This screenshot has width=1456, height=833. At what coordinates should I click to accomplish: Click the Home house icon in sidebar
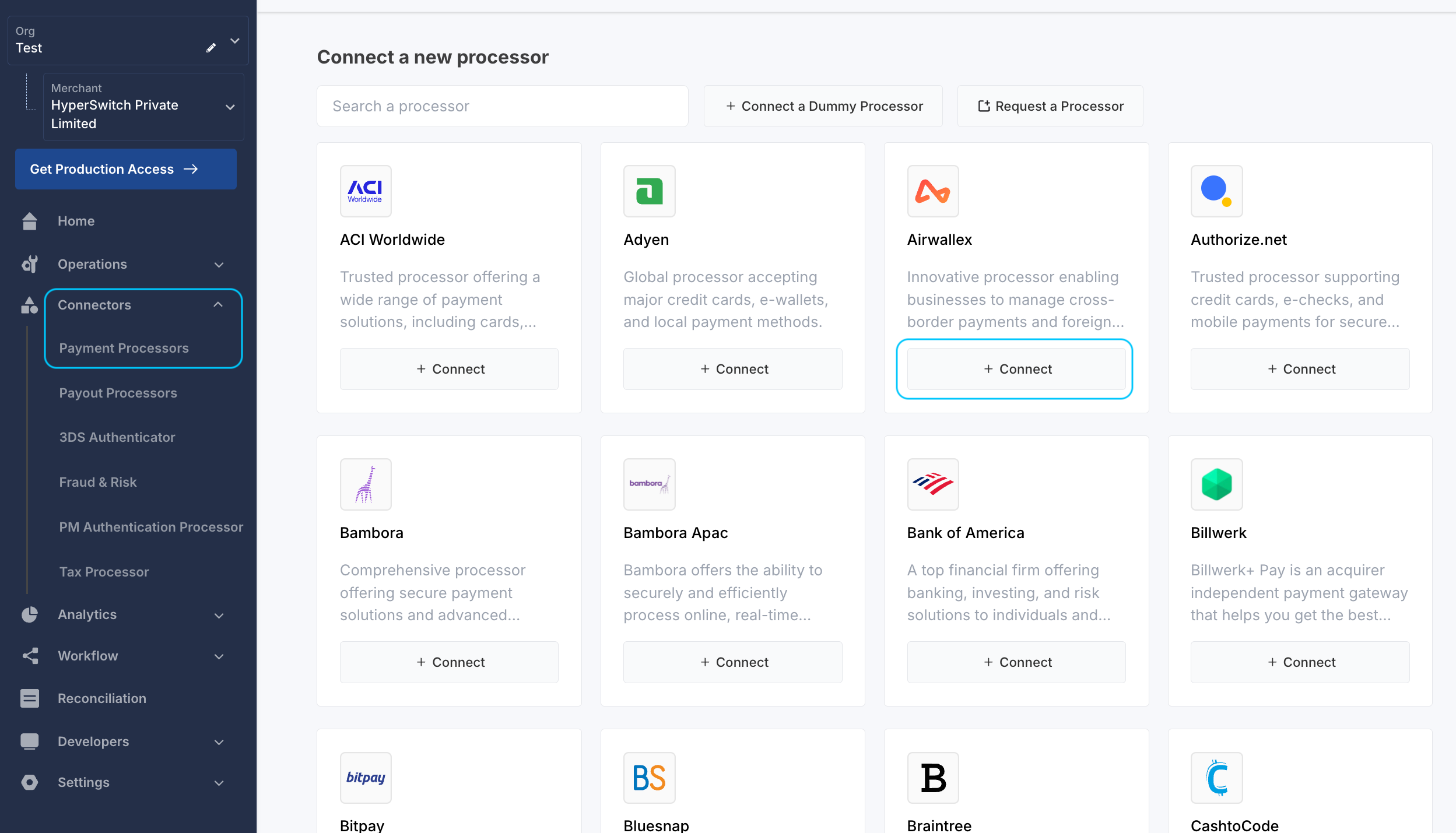(29, 222)
